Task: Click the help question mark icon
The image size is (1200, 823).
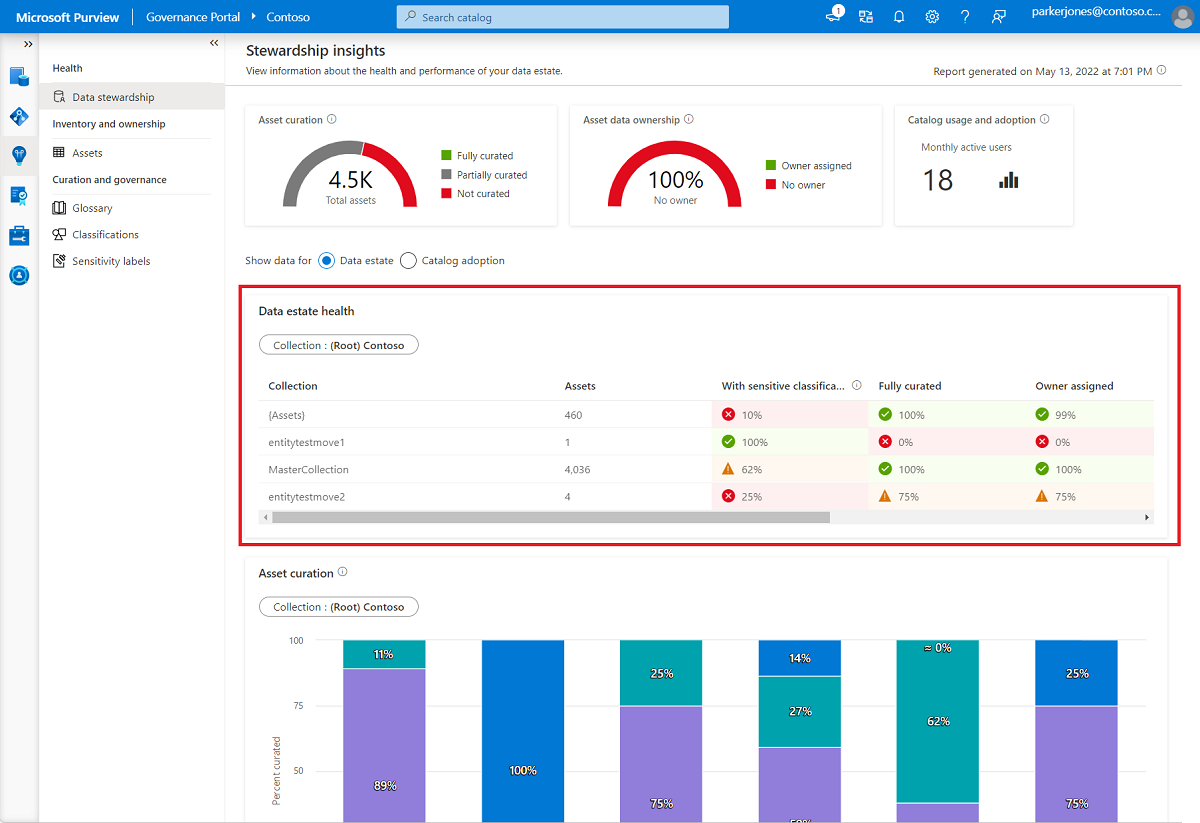Action: [x=965, y=17]
